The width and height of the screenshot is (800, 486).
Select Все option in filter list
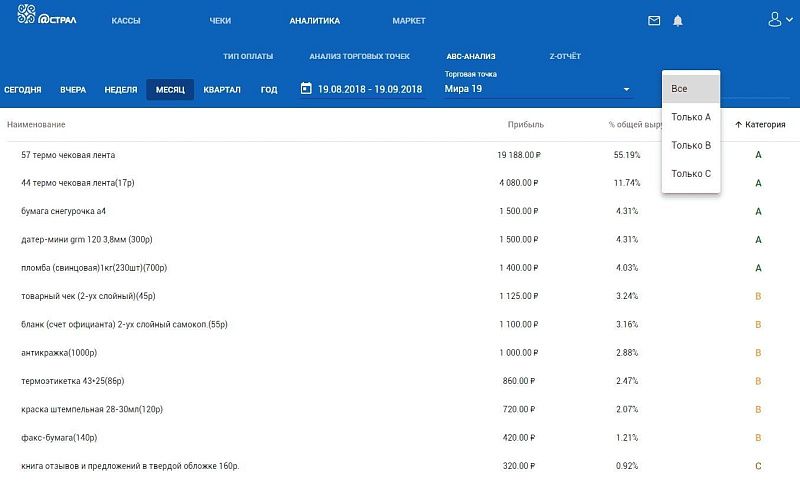[x=691, y=89]
